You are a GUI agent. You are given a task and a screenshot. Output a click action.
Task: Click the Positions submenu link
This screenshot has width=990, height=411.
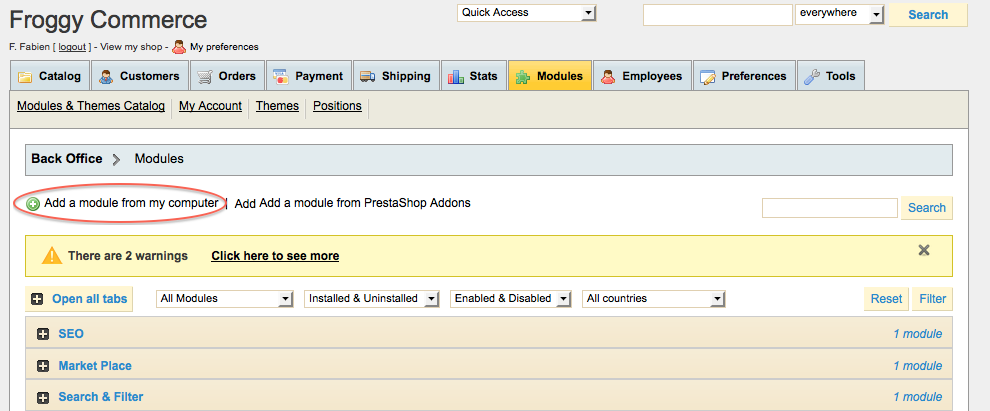[x=337, y=106]
